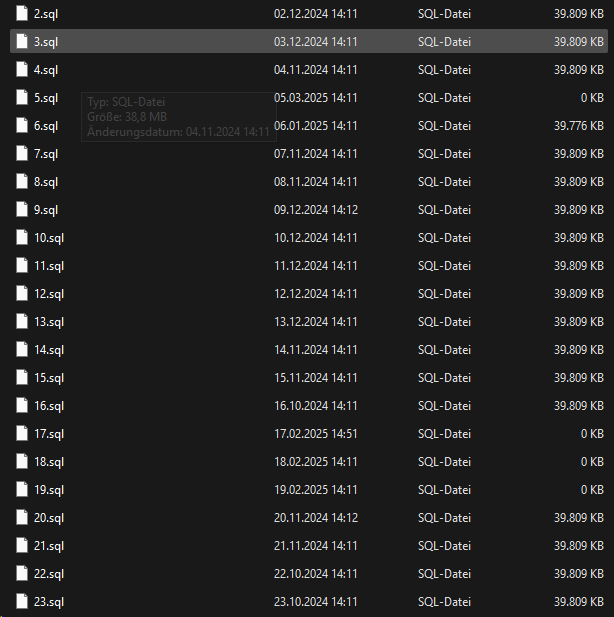
Task: Click the file icon of 11.sql
Action: (22, 266)
